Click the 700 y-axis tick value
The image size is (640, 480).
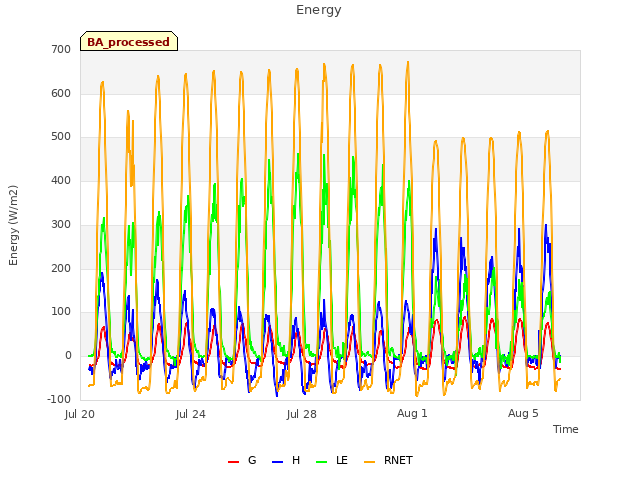click(61, 49)
